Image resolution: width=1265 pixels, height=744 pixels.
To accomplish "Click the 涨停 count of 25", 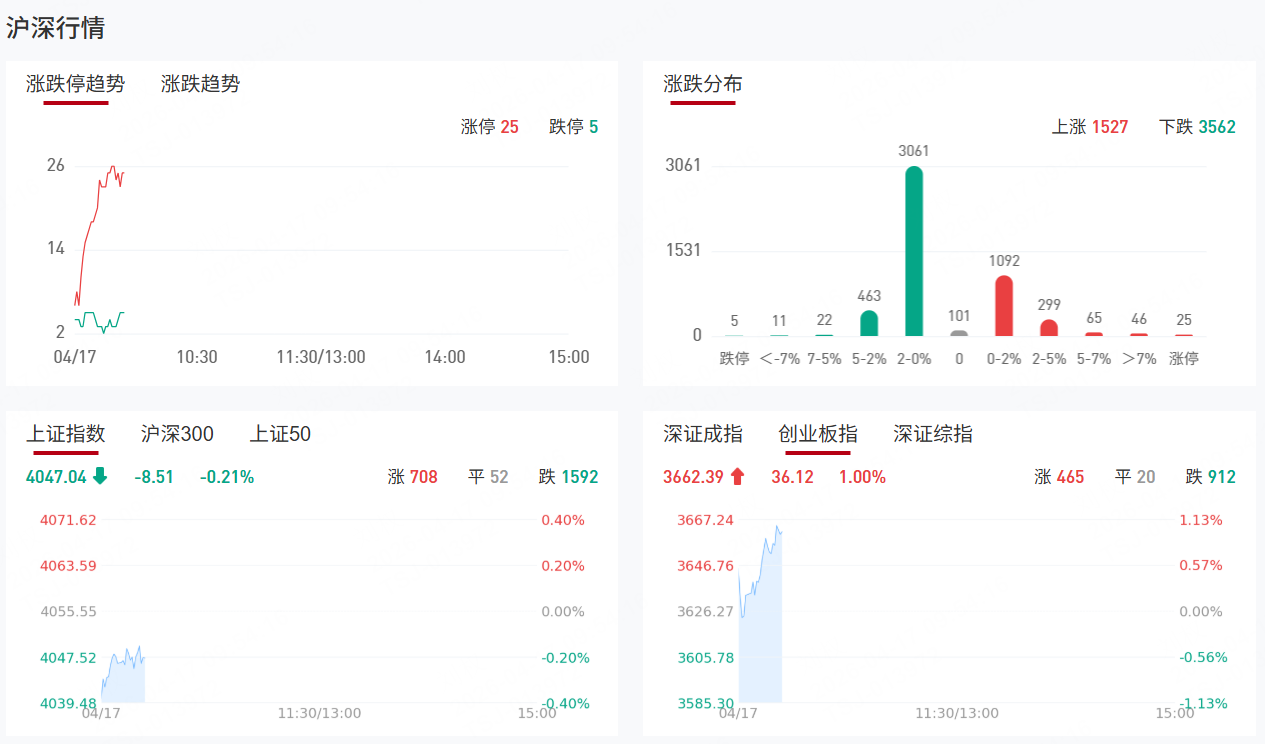I will (x=510, y=127).
